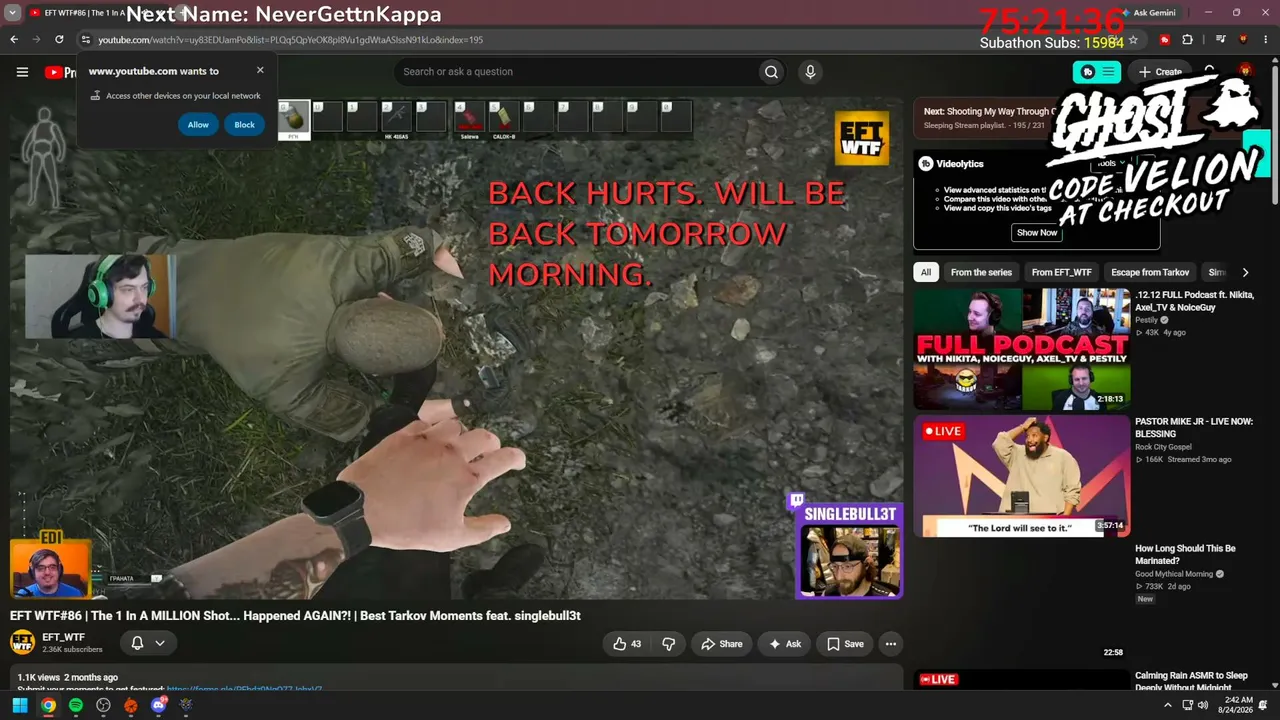The width and height of the screenshot is (1280, 720).
Task: Like the video with thumbs up
Action: [x=627, y=644]
